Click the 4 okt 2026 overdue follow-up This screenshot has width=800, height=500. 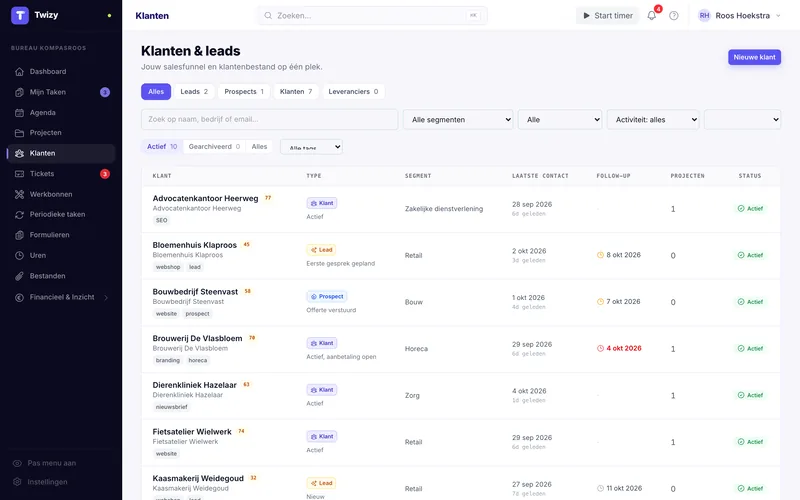tap(619, 348)
